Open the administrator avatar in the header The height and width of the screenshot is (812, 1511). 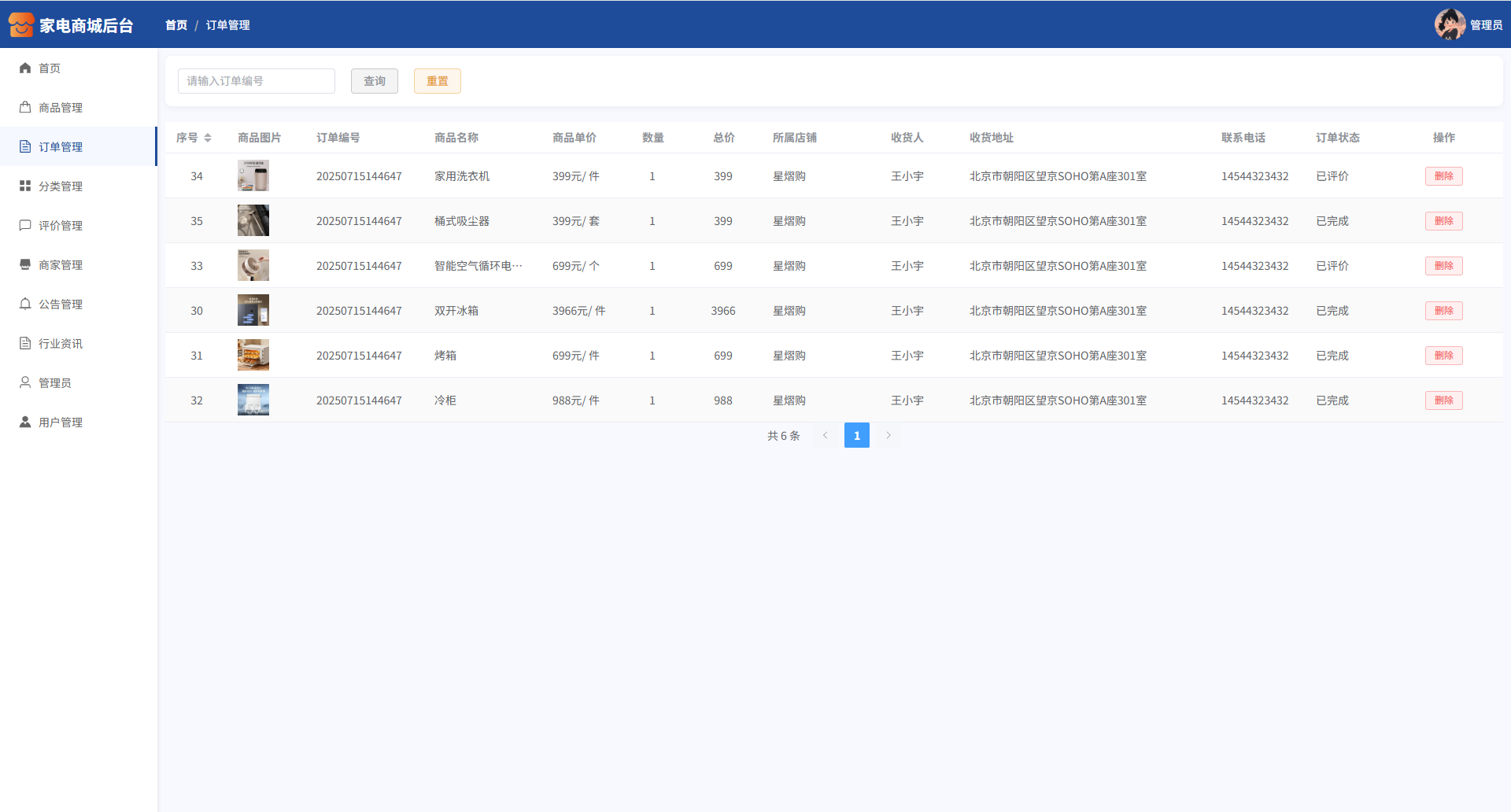pos(1449,24)
